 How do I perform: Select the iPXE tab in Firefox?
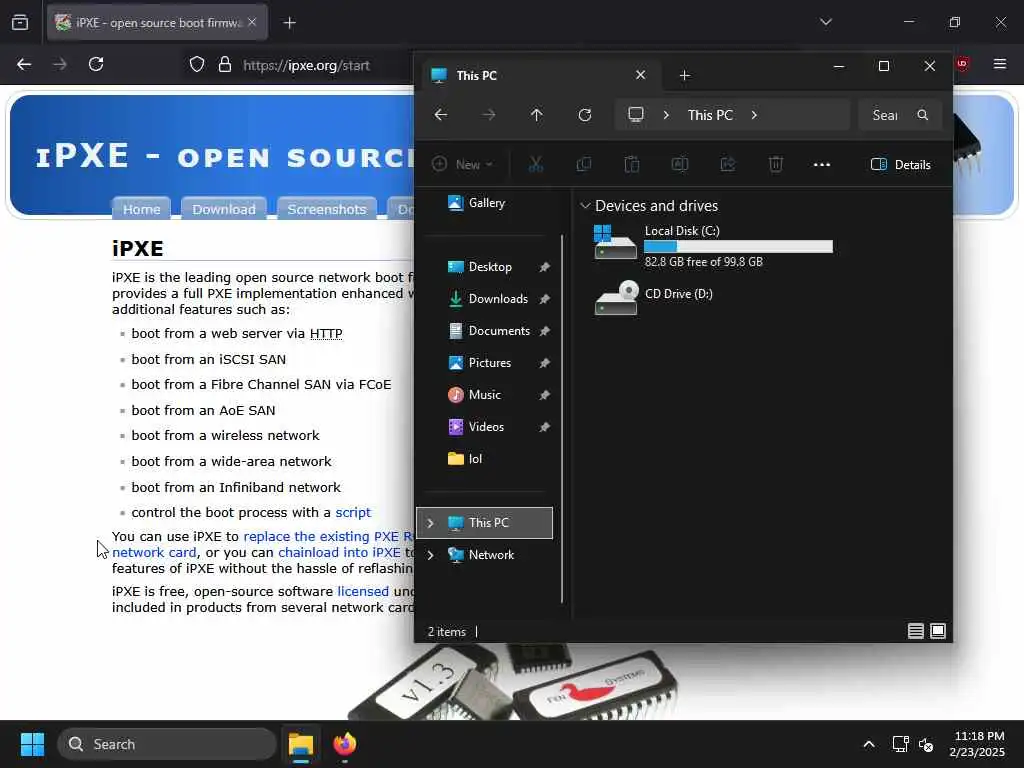click(157, 23)
